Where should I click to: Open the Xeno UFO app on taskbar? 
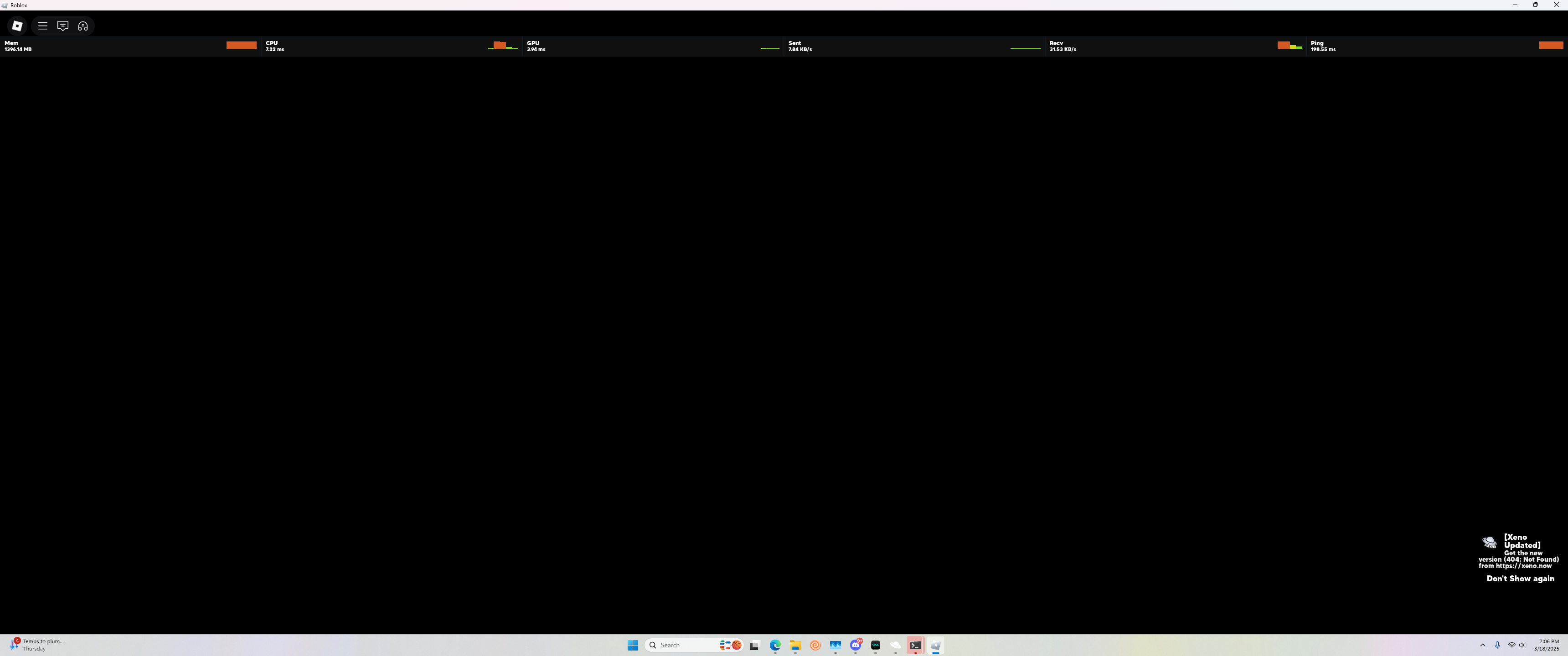coord(895,645)
